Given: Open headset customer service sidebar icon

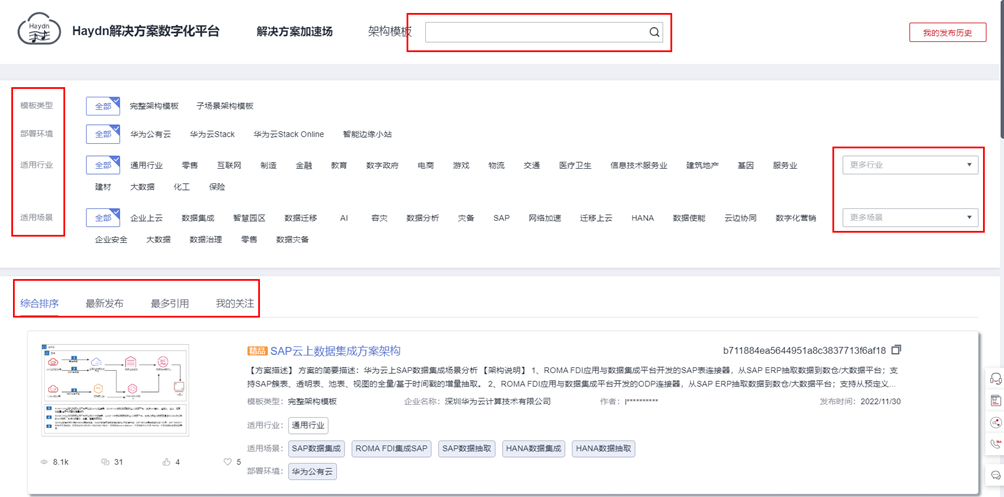Looking at the screenshot, I should coord(995,379).
